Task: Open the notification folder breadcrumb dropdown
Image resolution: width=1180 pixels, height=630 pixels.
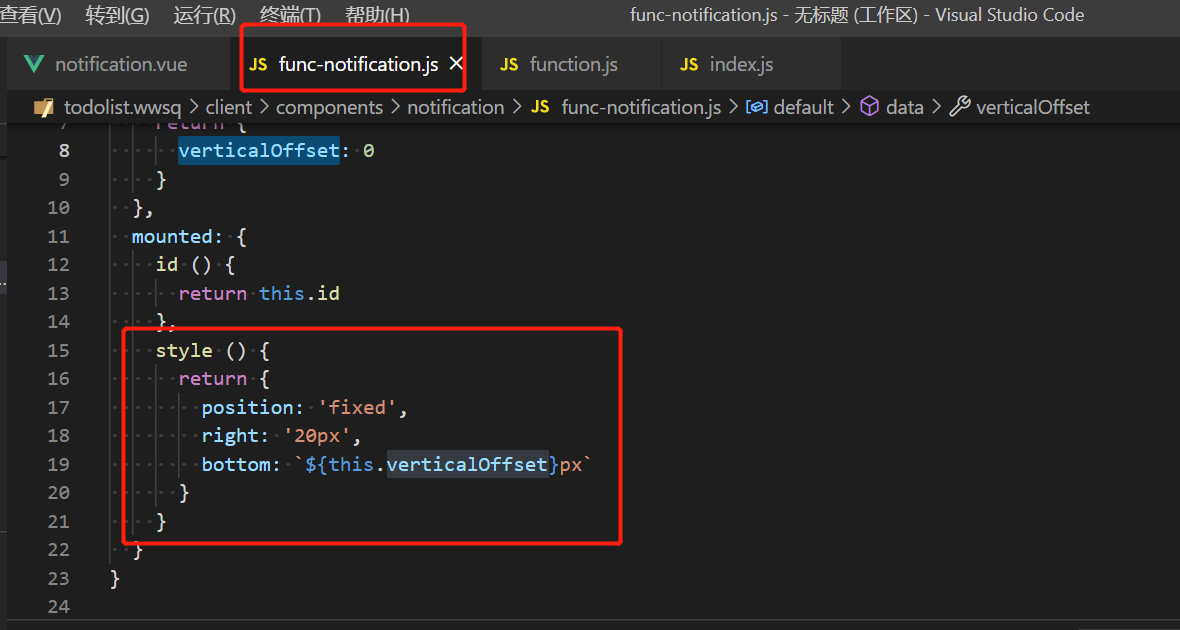Action: coord(455,107)
